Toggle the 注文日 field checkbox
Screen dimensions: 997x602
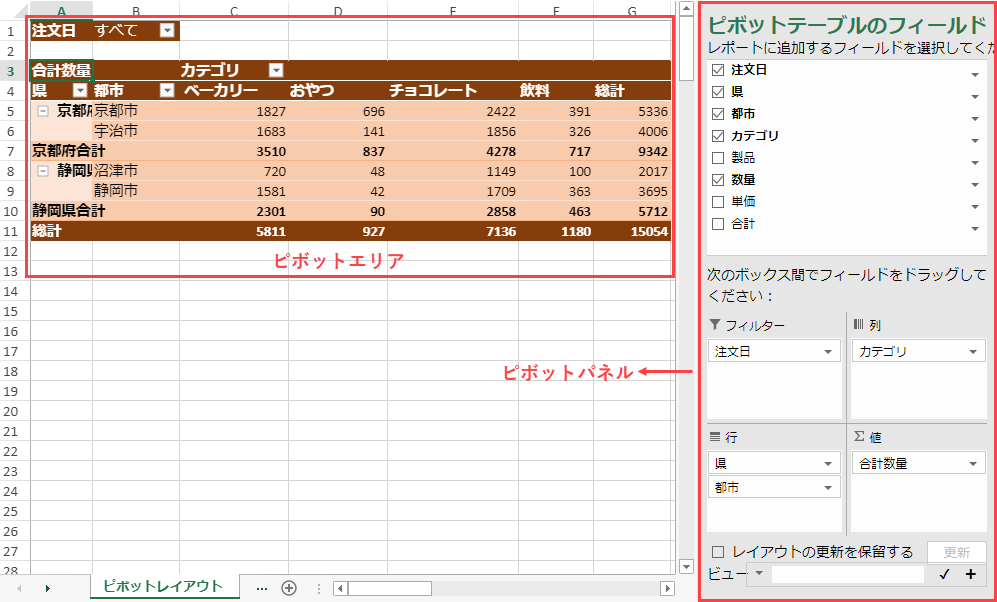(x=718, y=70)
